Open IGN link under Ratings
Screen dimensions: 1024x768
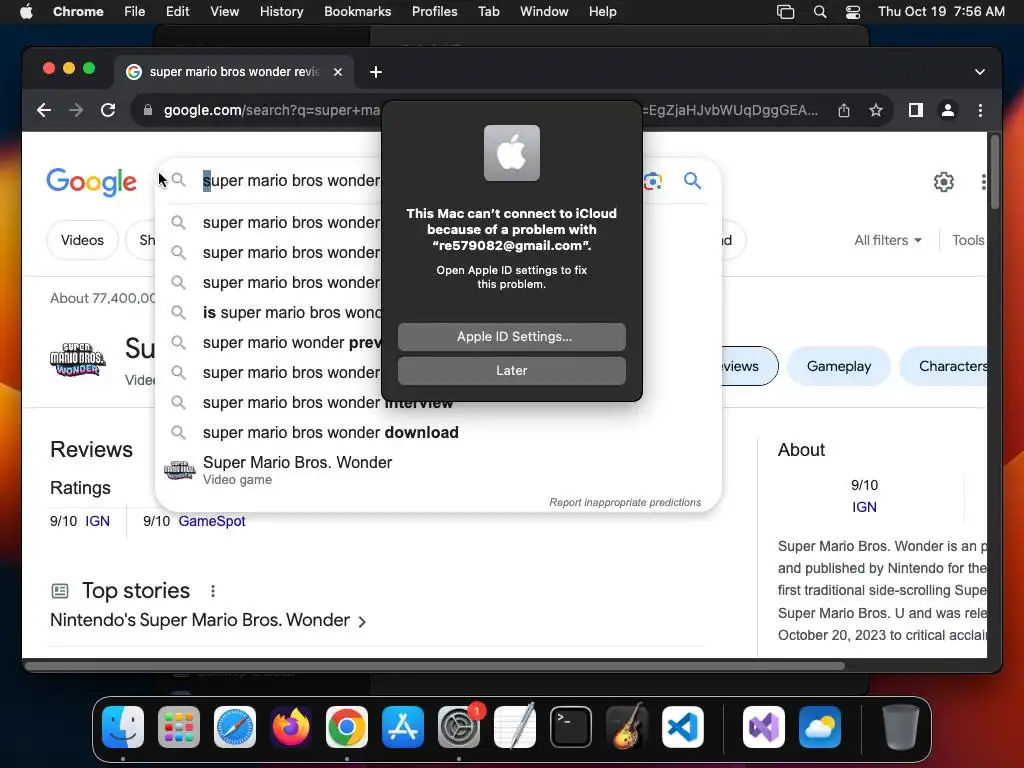tap(97, 521)
